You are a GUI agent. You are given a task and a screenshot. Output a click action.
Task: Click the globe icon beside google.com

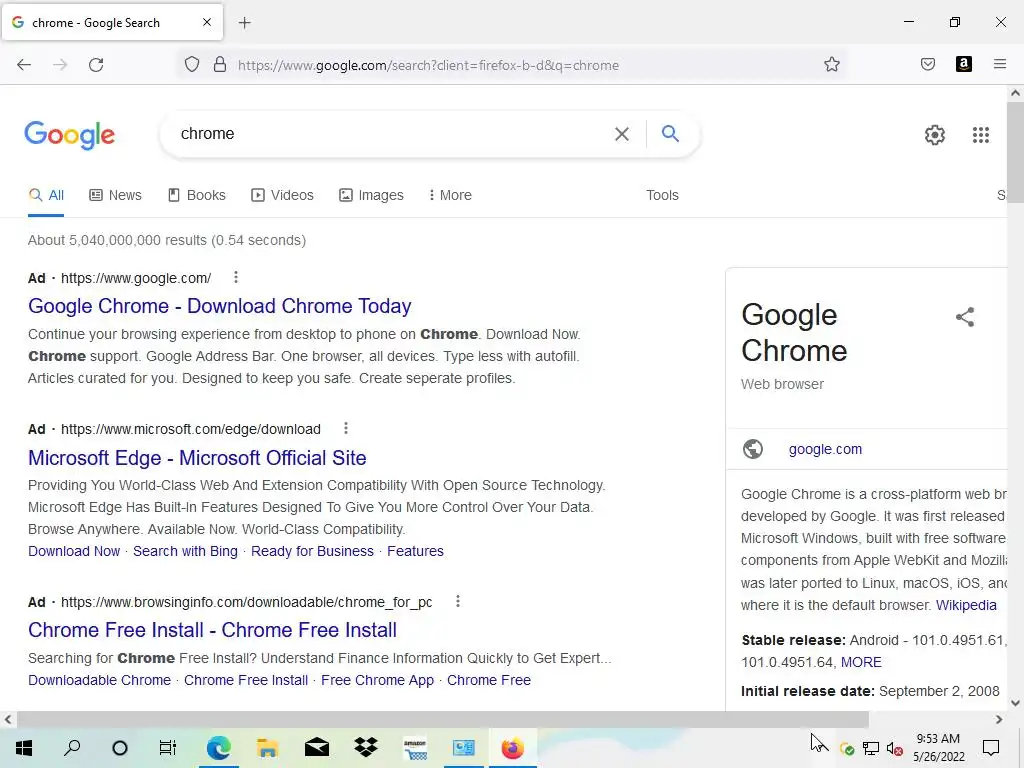tap(752, 449)
